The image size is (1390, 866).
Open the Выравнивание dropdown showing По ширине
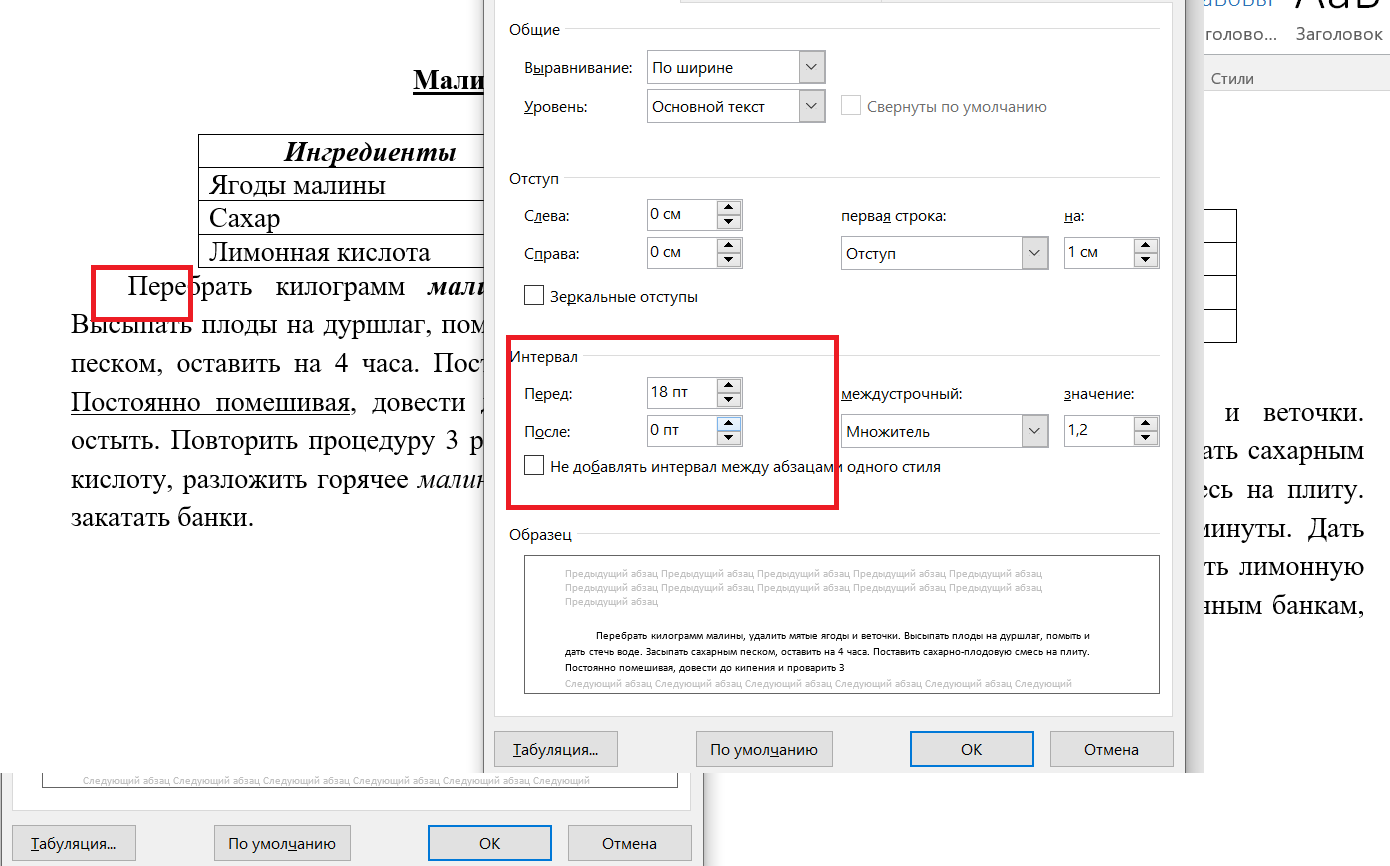(736, 68)
